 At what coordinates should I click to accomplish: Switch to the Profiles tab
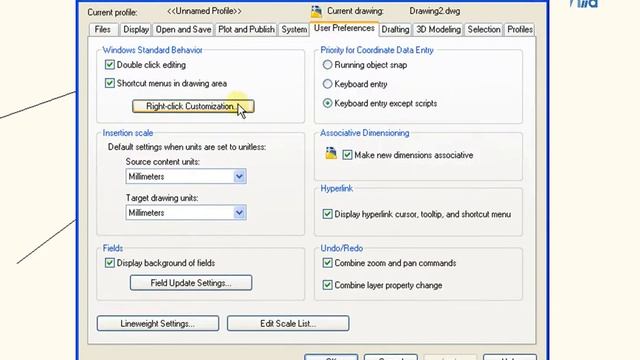tap(520, 29)
